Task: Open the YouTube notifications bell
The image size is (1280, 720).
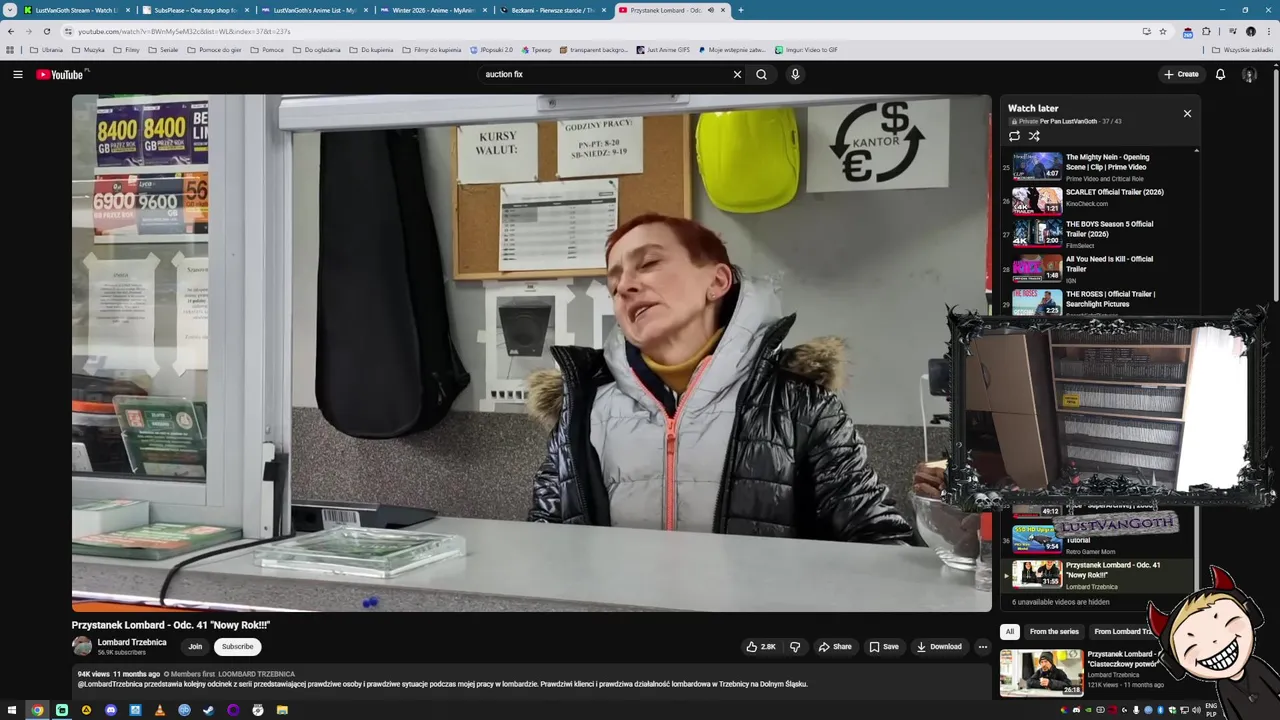Action: tap(1220, 74)
